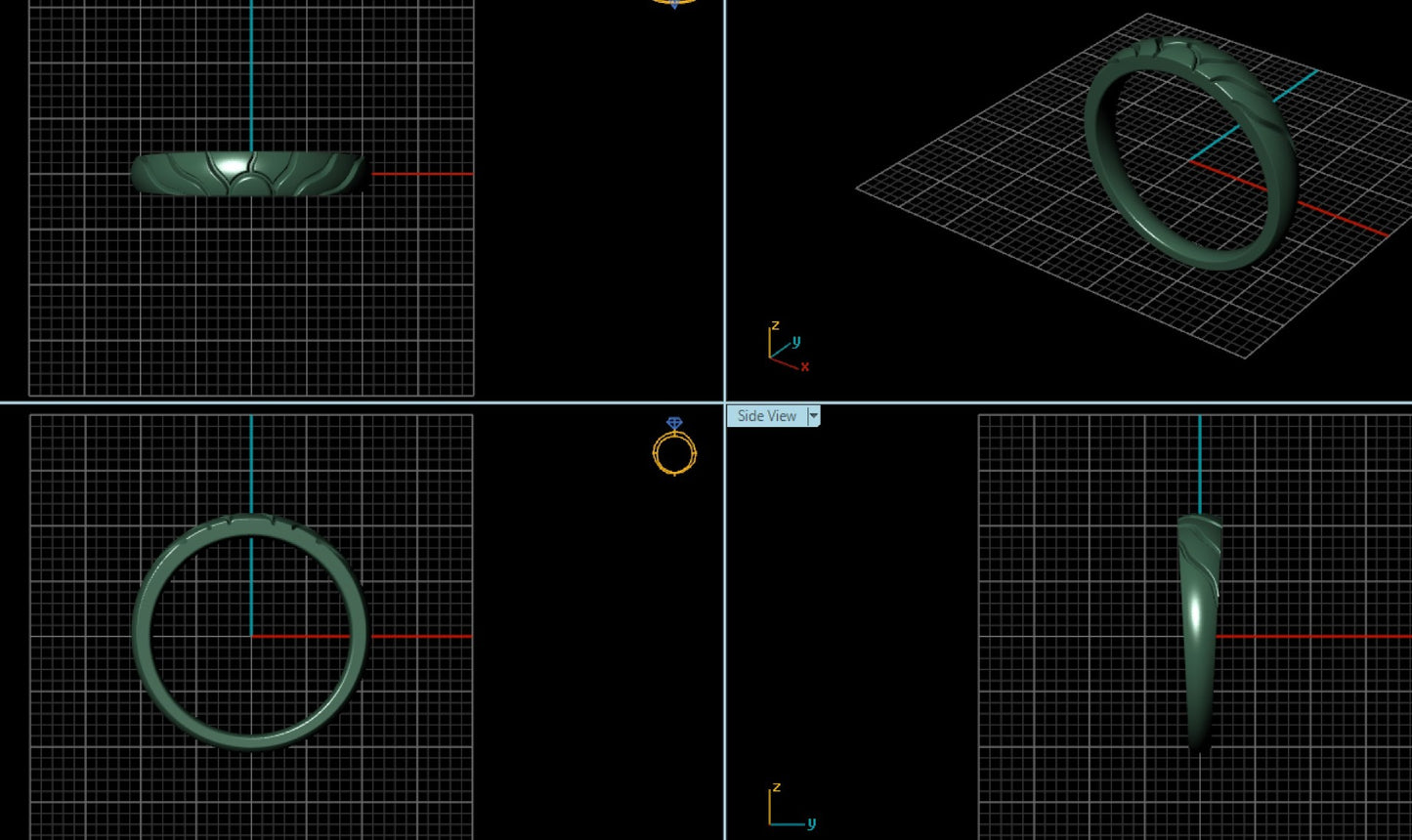Click the vertical divider between the upper viewports

click(x=725, y=195)
